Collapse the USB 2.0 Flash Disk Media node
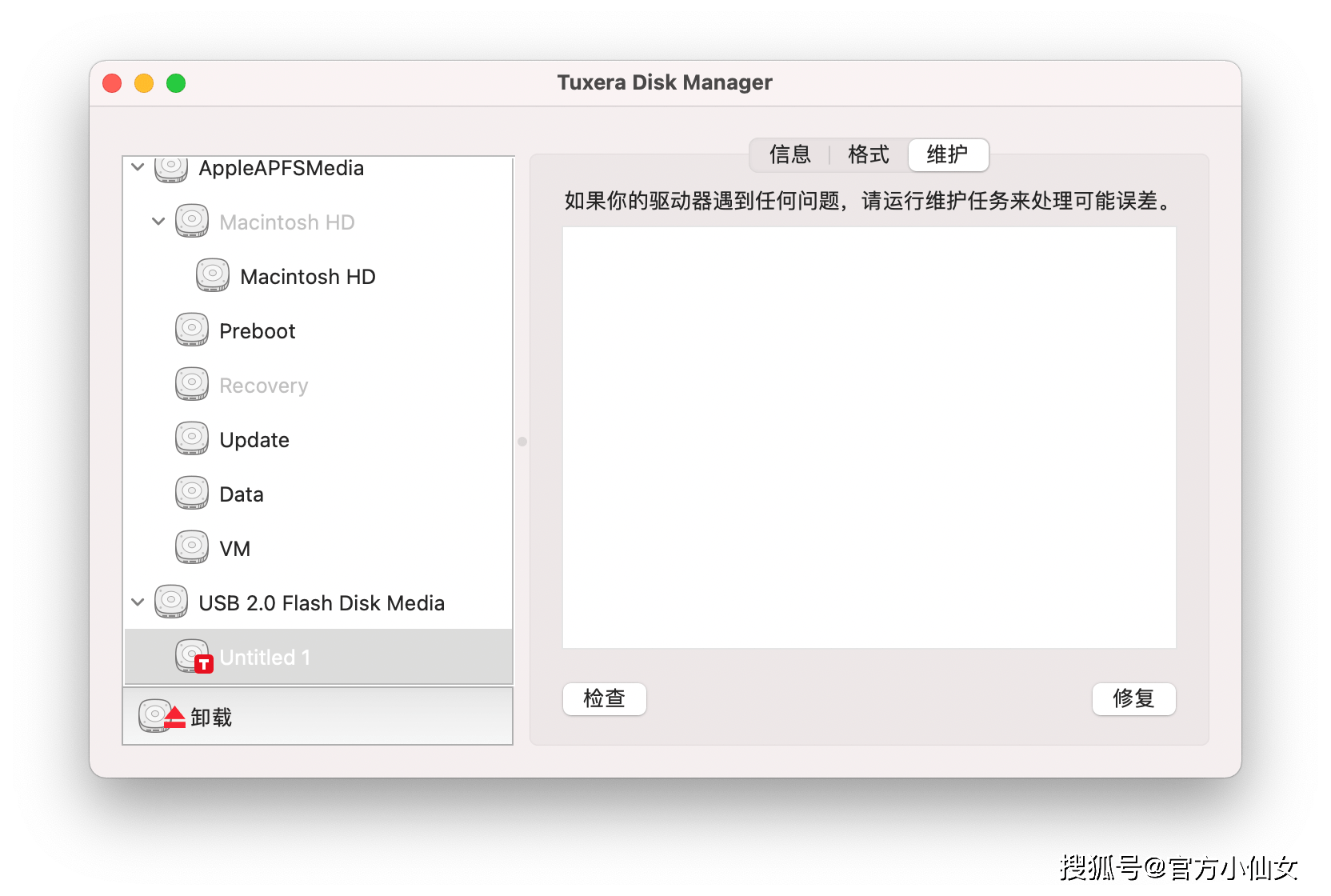Image resolution: width=1331 pixels, height=896 pixels. pyautogui.click(x=138, y=602)
